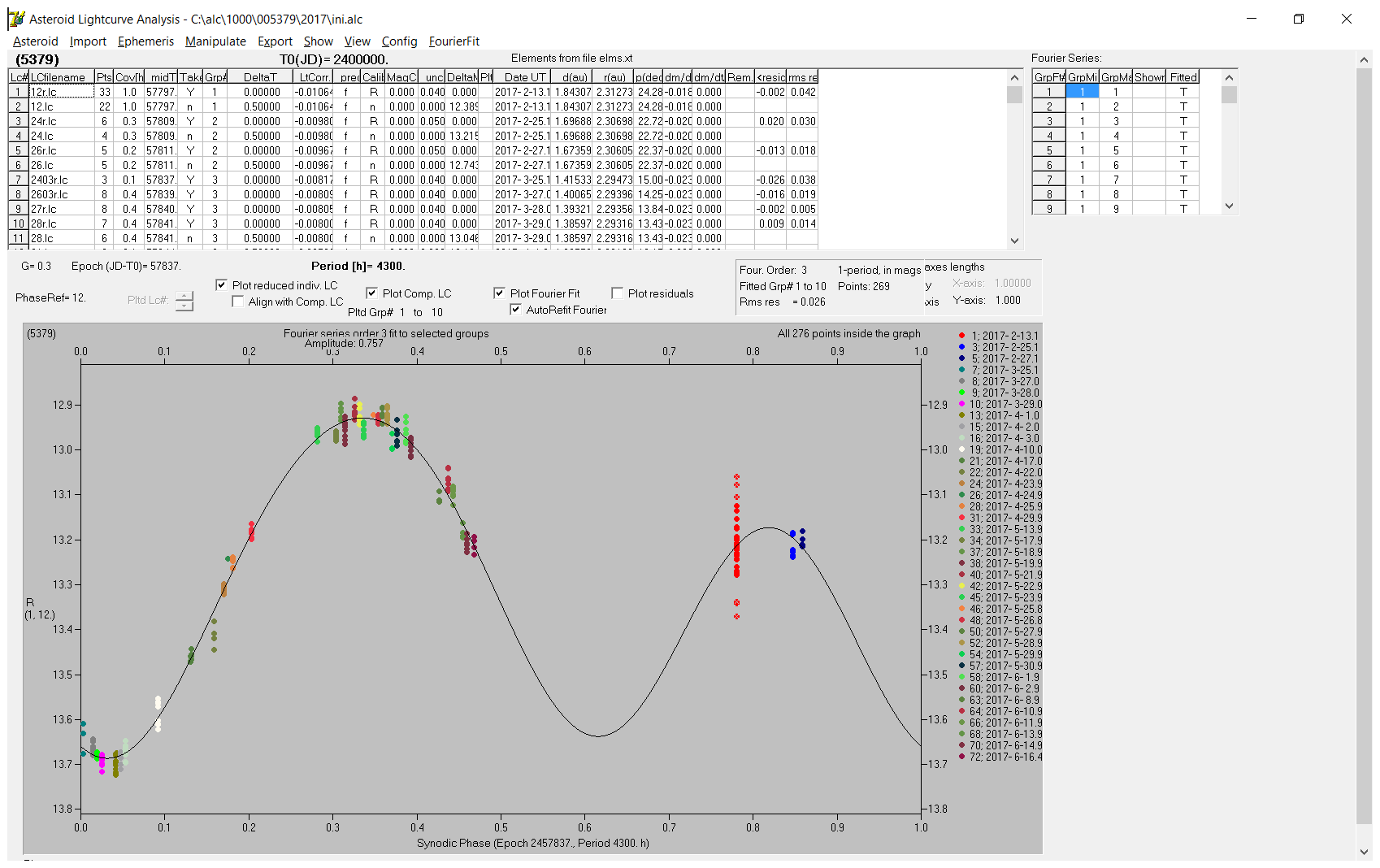Click the application icon in title bar
The width and height of the screenshot is (1380, 868).
[15, 19]
